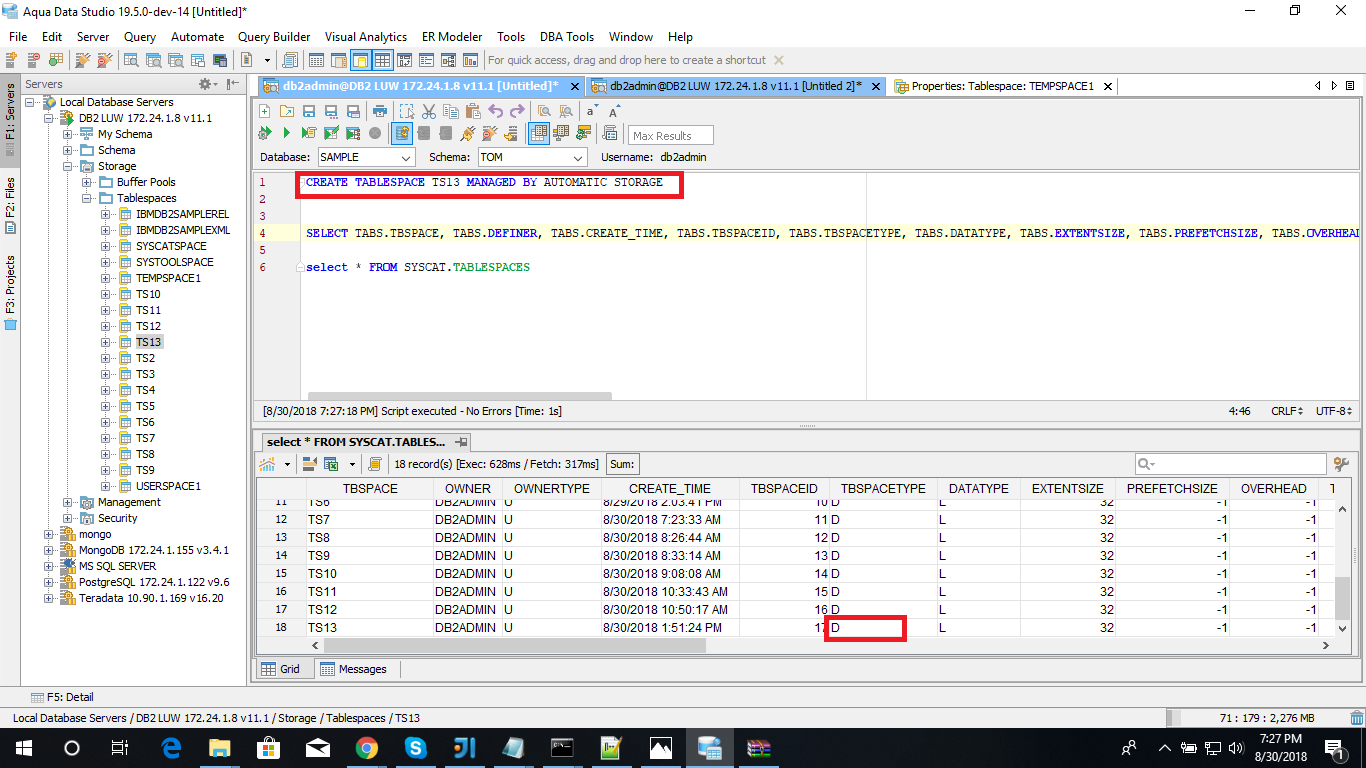Screen dimensions: 1366x768
Task: Click the Cut scissors icon
Action: [x=429, y=111]
